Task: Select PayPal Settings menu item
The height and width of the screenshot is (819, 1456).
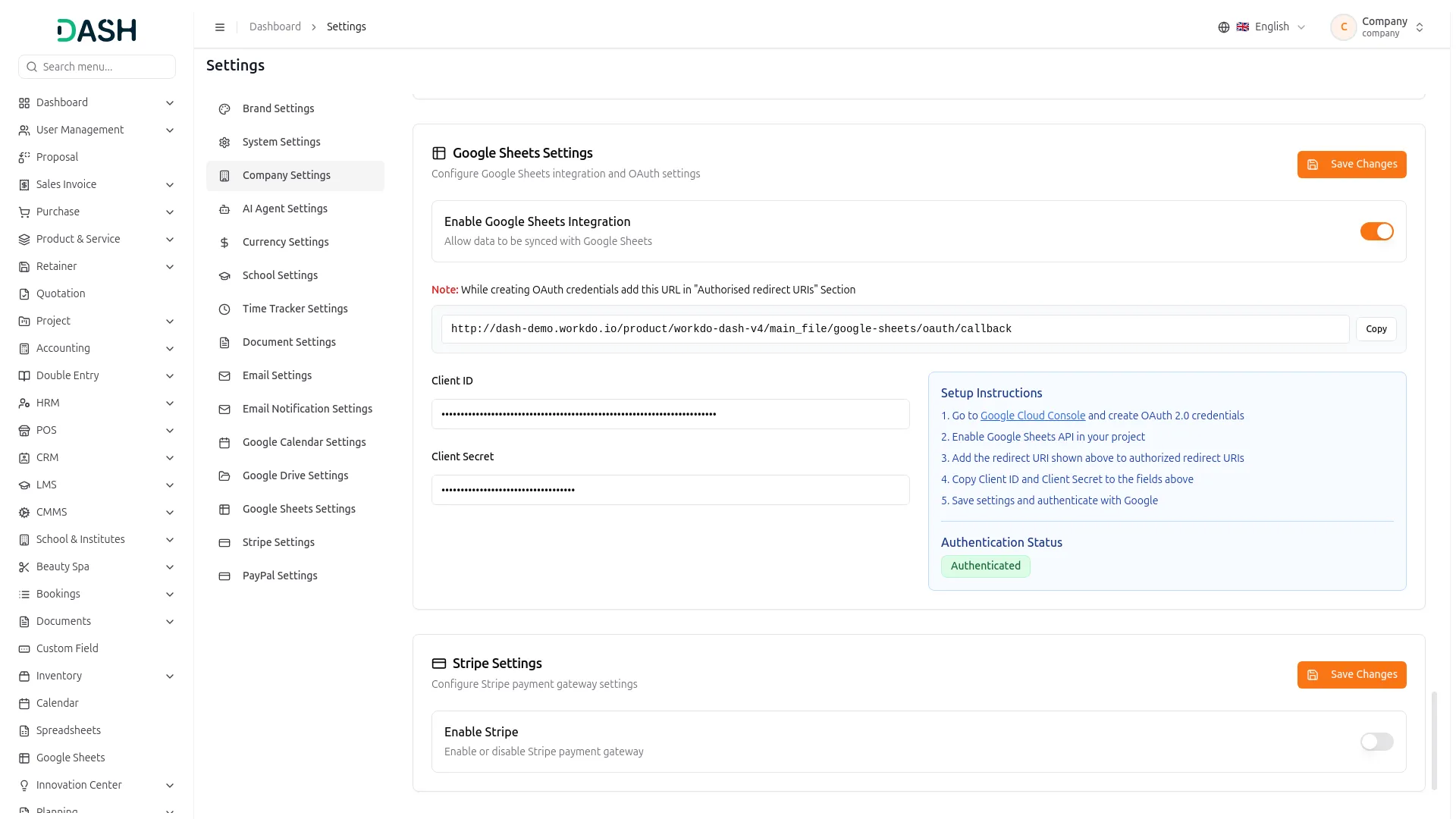Action: coord(295,576)
